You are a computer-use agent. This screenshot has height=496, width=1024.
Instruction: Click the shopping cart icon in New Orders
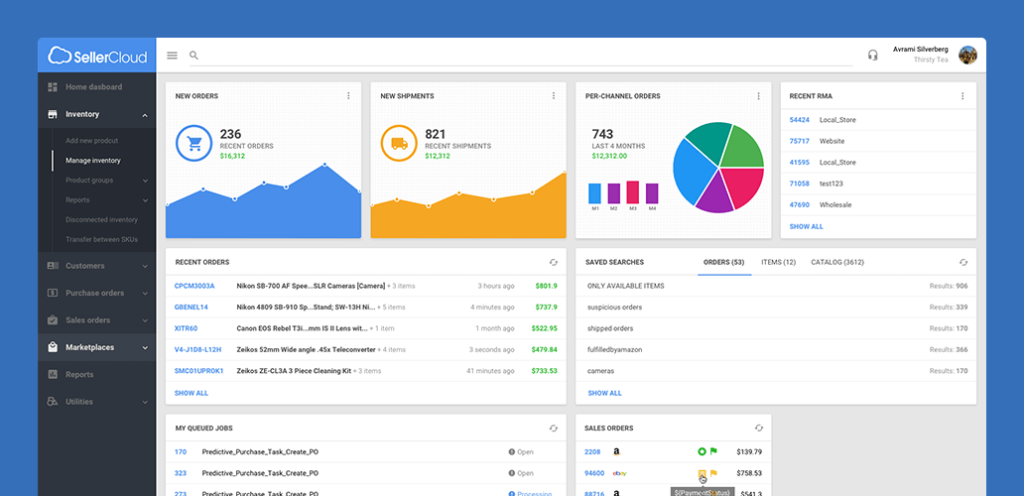(x=194, y=143)
